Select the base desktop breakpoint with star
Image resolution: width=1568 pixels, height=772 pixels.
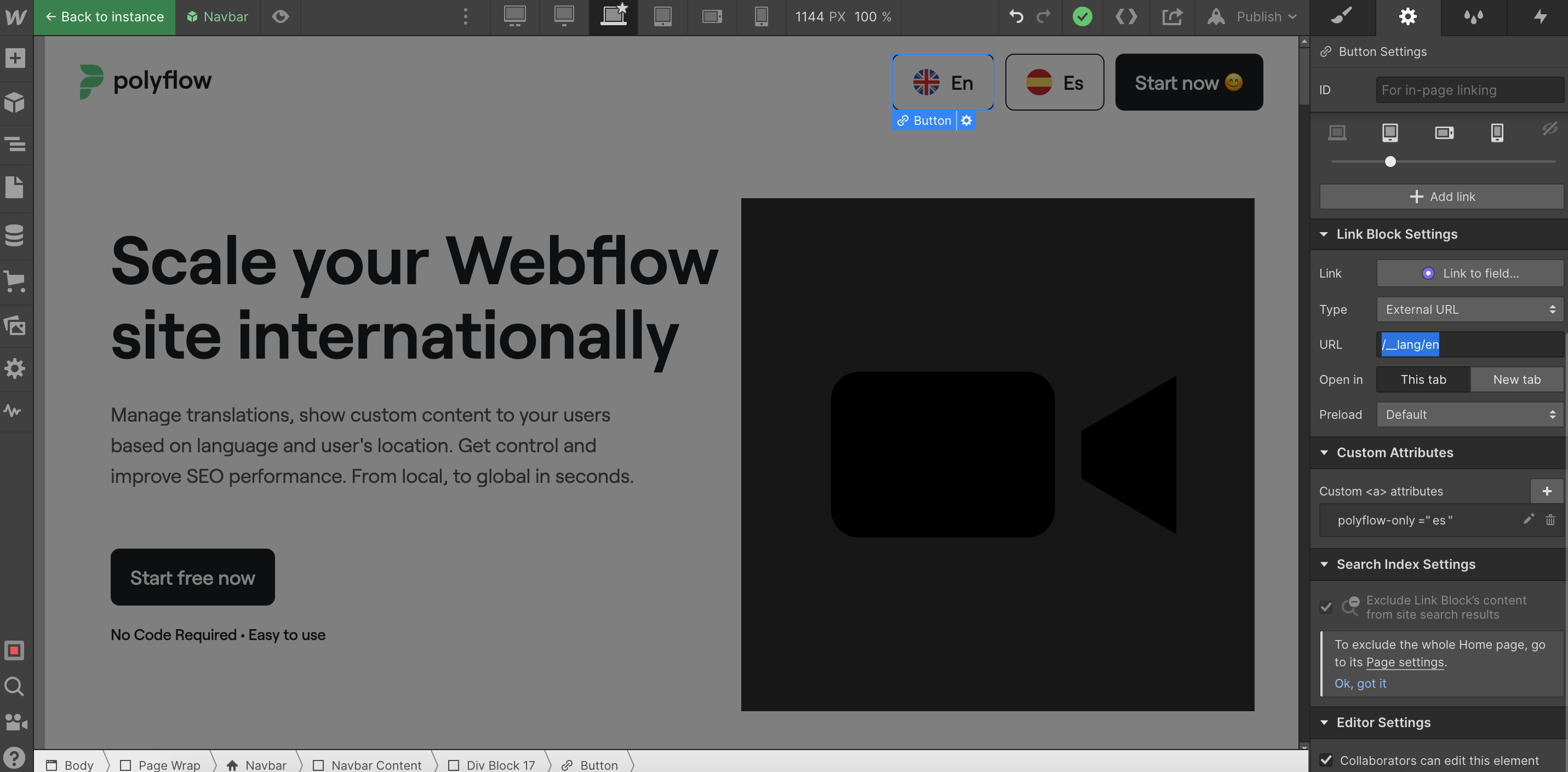[614, 16]
